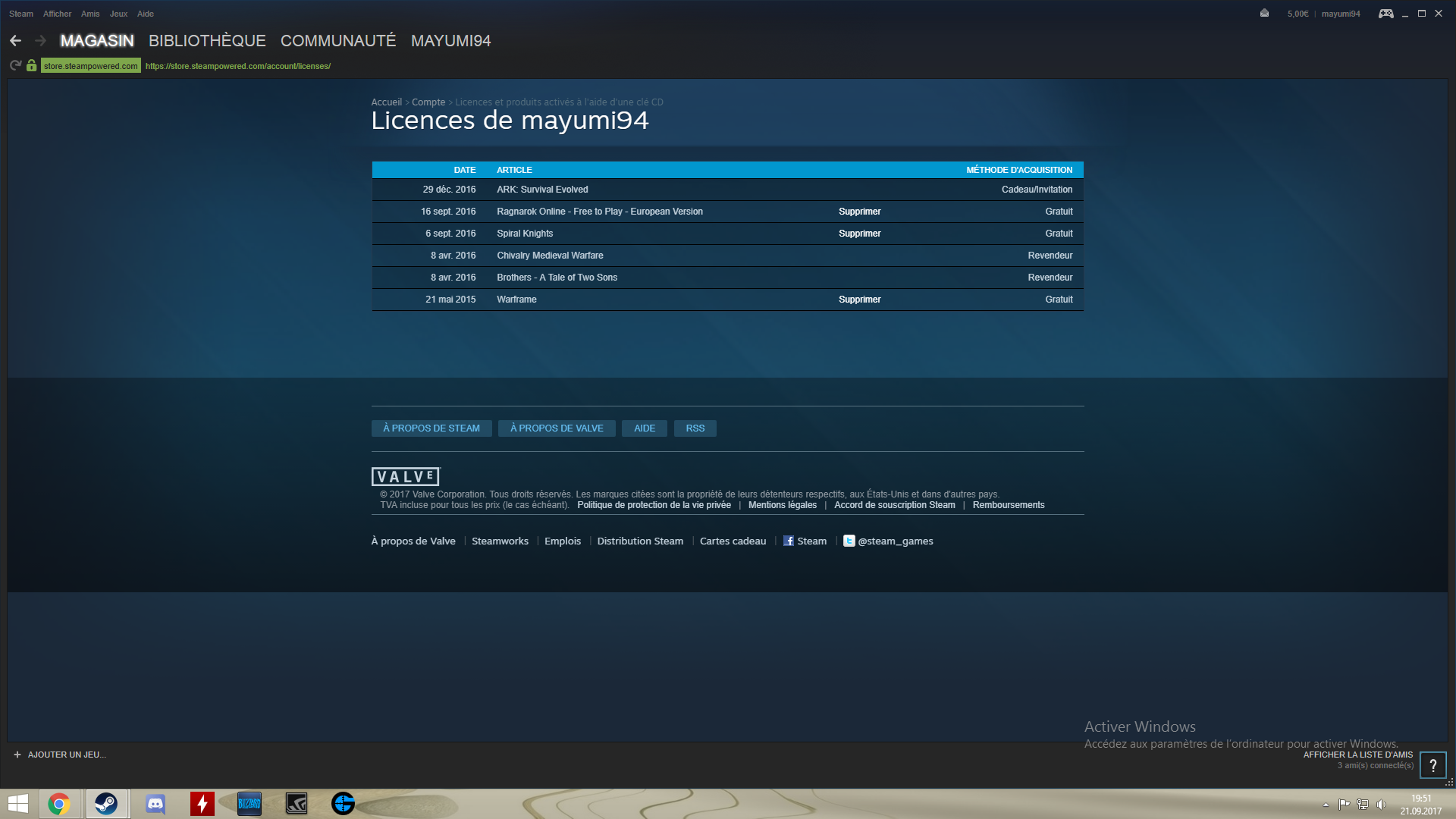
Task: Click the Compte breadcrumb link
Action: (x=428, y=102)
